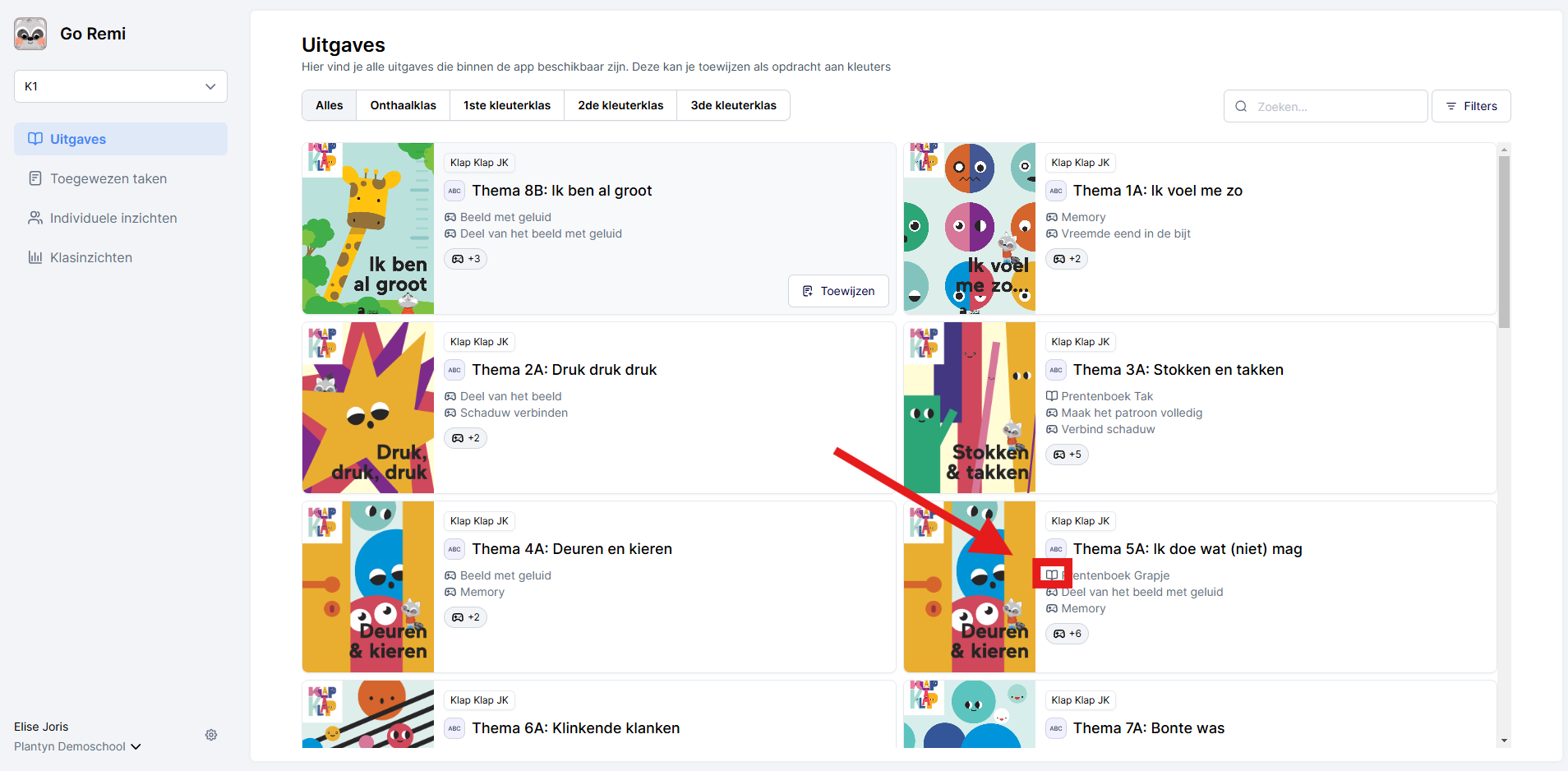Open Toegewezen taken via its clipboard icon
1568x771 pixels.
tap(35, 178)
